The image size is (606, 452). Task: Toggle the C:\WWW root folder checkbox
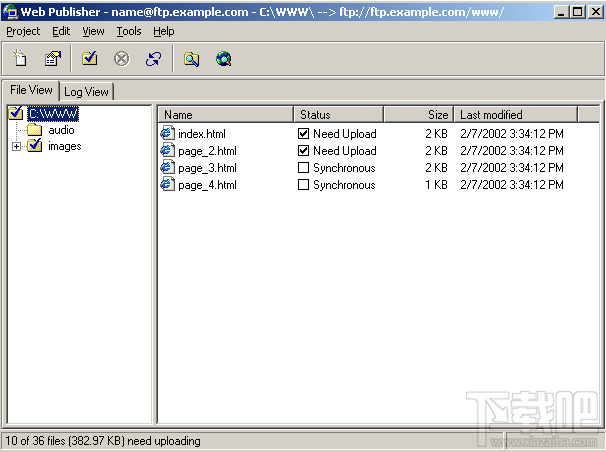[15, 113]
